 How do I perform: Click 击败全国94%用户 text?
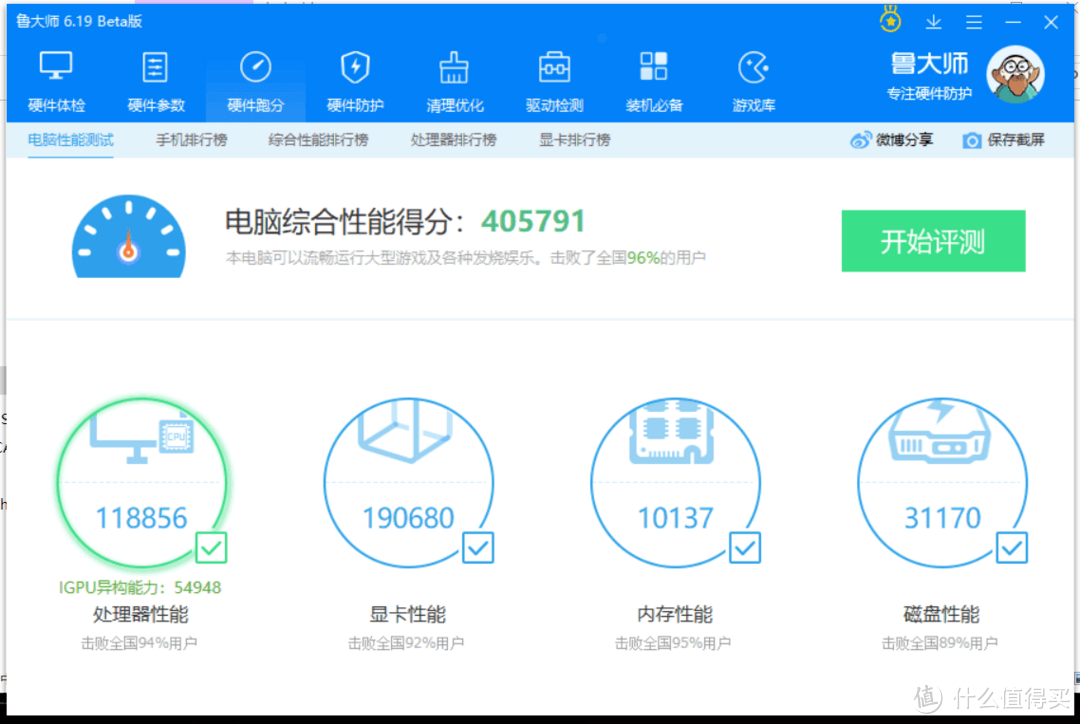[x=139, y=643]
